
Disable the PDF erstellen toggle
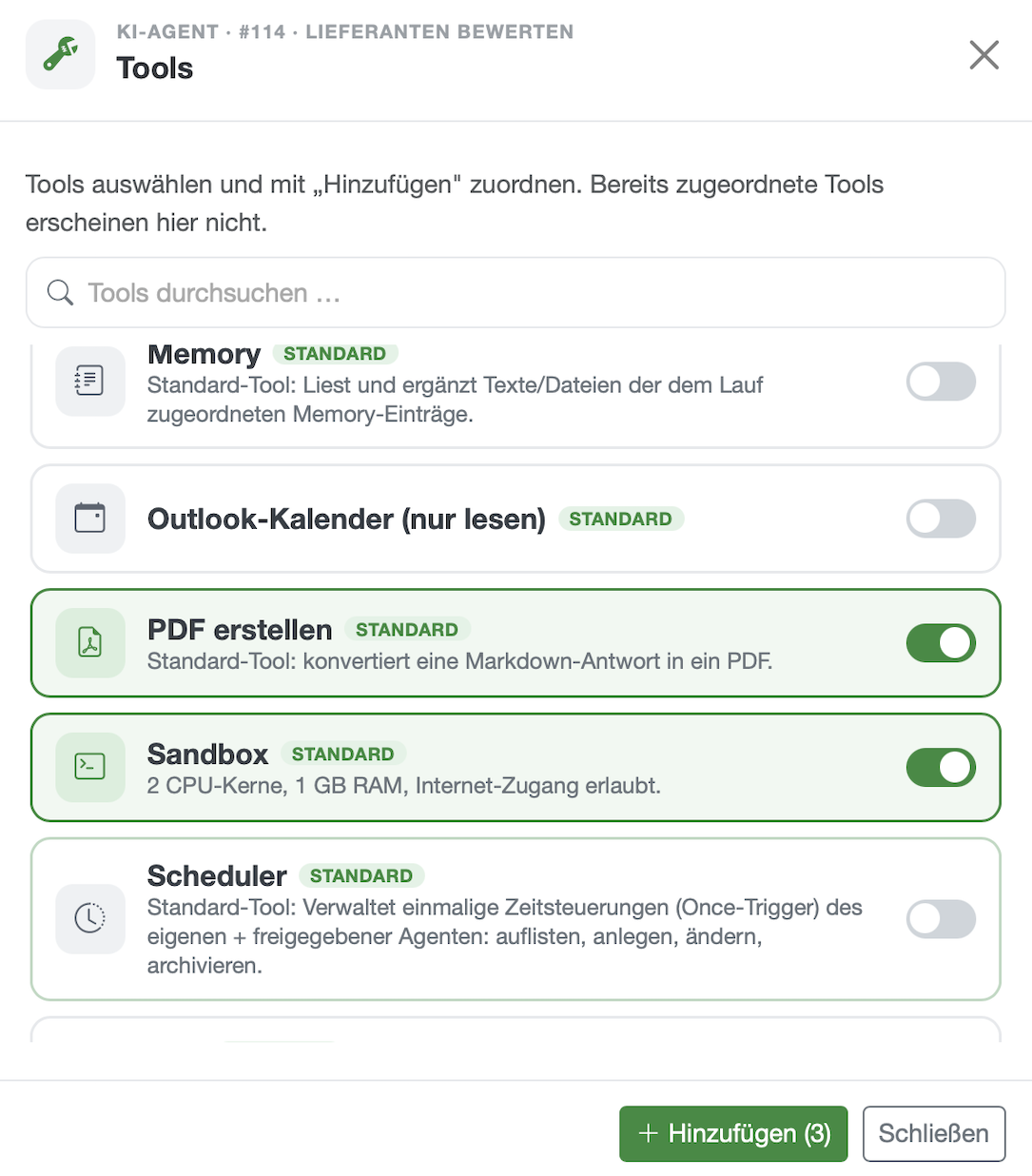[941, 643]
